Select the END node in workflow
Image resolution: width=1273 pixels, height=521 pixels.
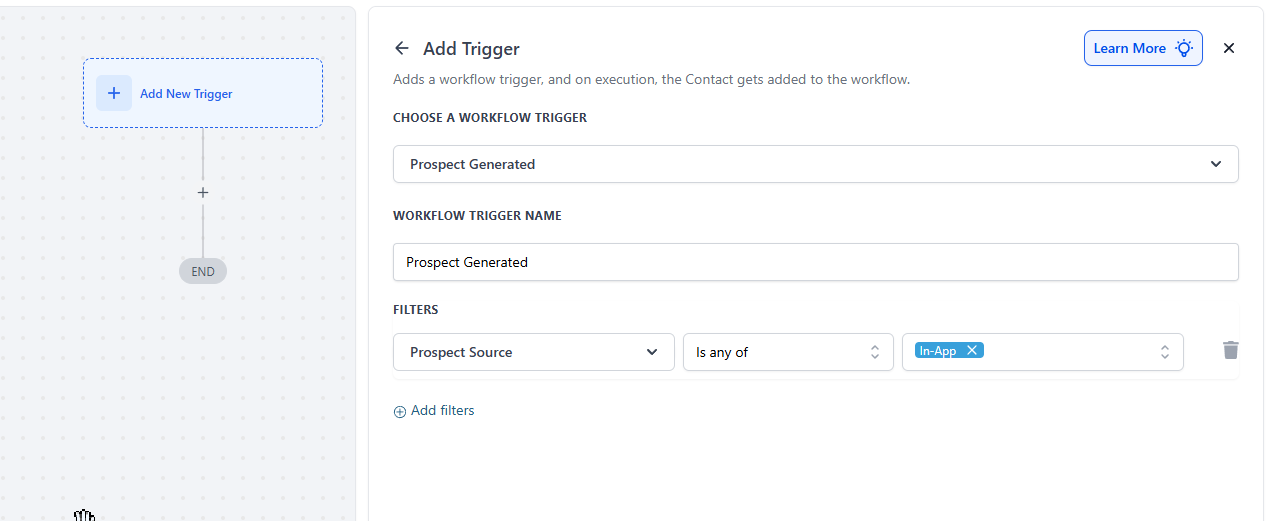click(x=203, y=271)
